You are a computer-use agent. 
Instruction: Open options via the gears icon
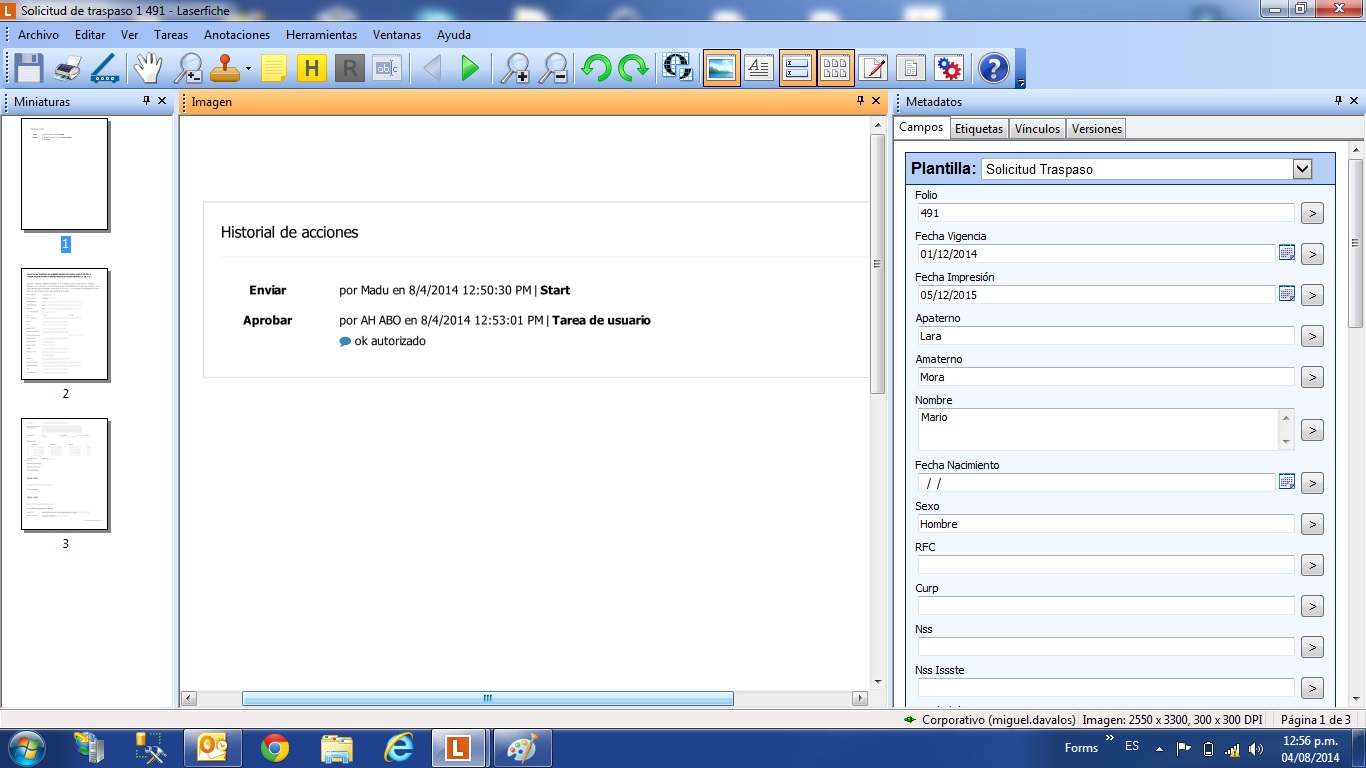pyautogui.click(x=948, y=68)
